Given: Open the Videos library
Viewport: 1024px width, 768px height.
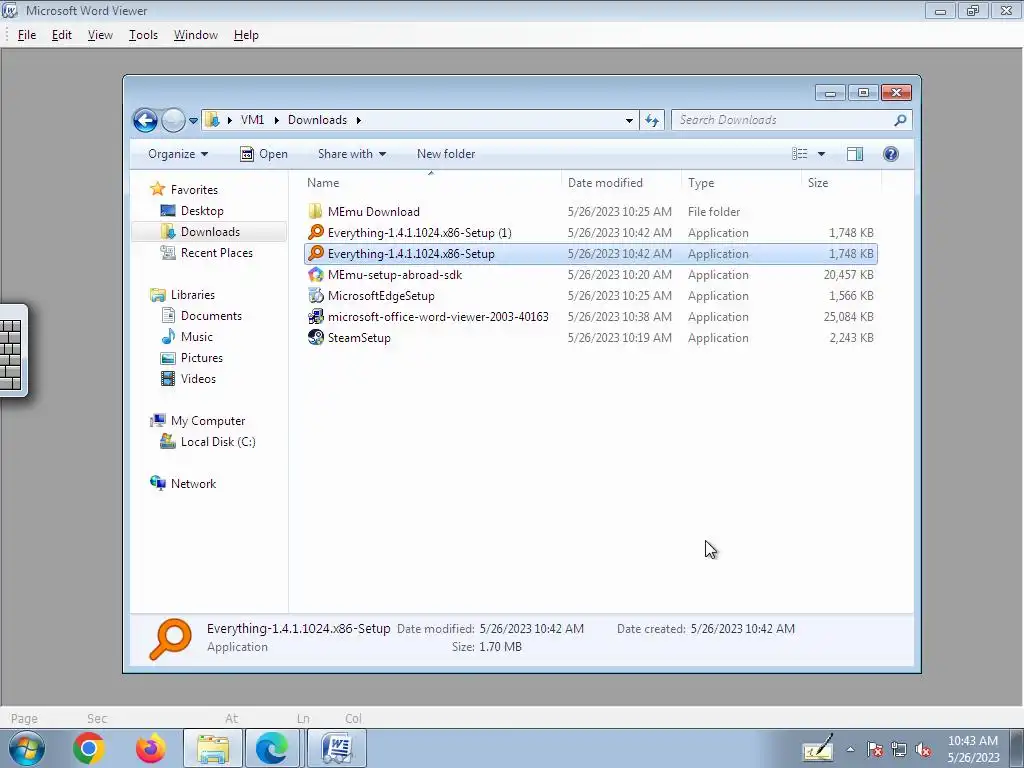Looking at the screenshot, I should coord(198,379).
